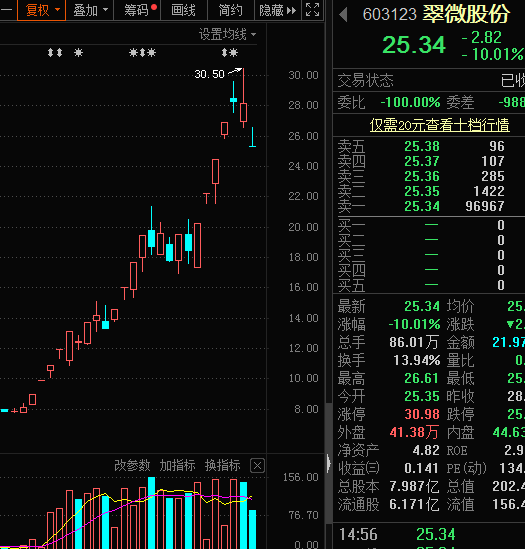Expand the 叠加 overlay dropdown
This screenshot has width=525, height=549.
coord(90,10)
